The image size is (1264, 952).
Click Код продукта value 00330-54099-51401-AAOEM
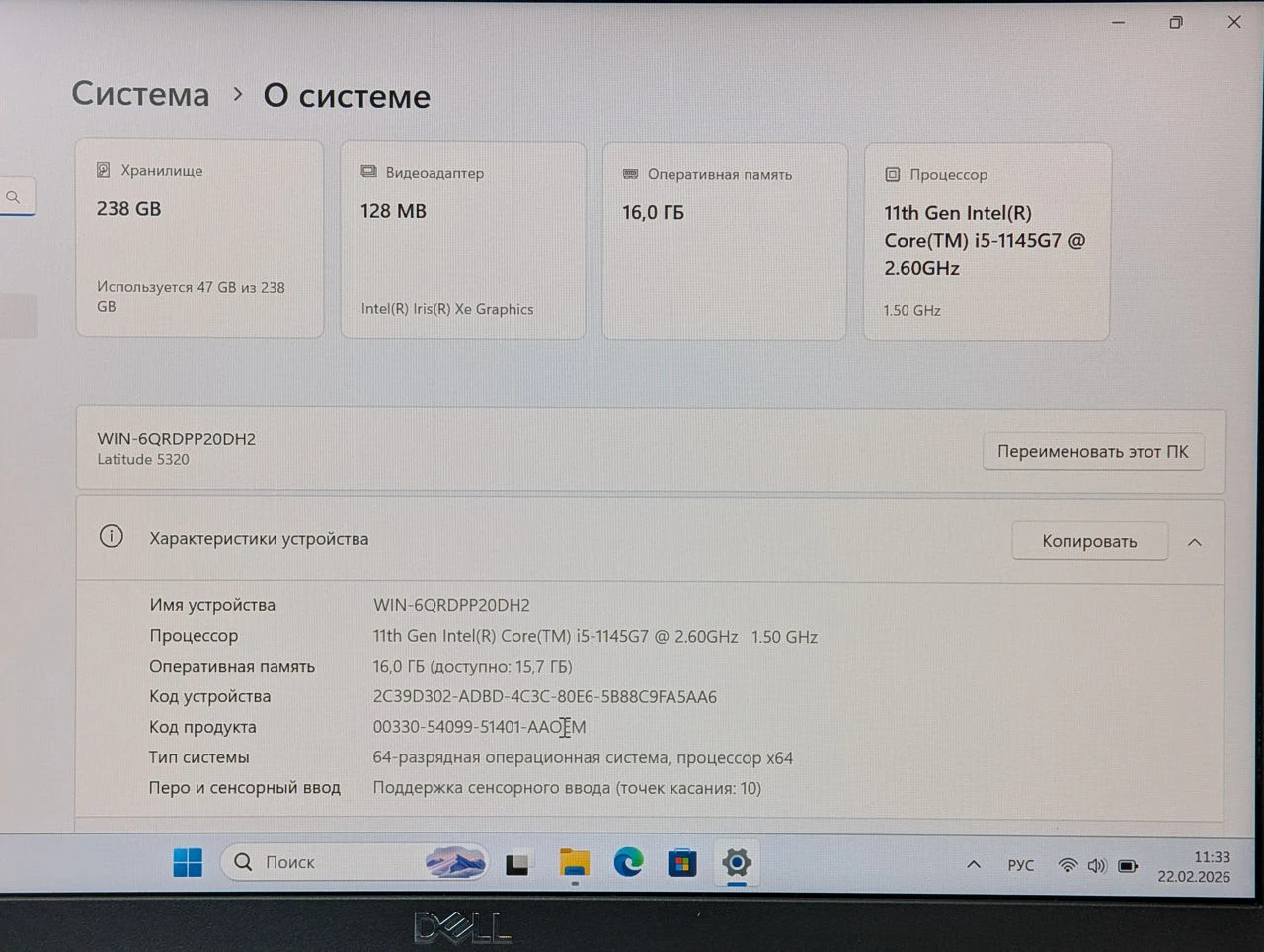[x=479, y=727]
